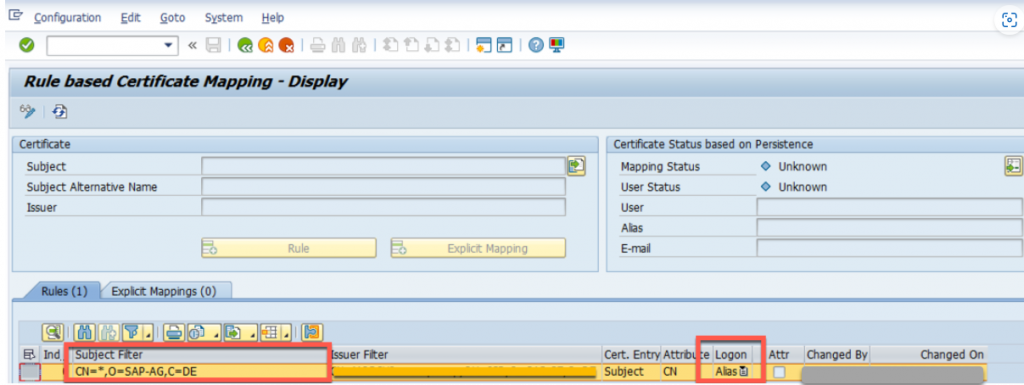Click the import certificate icon next to the Subject field
Viewport: 1024px width, 385px height.
[576, 166]
